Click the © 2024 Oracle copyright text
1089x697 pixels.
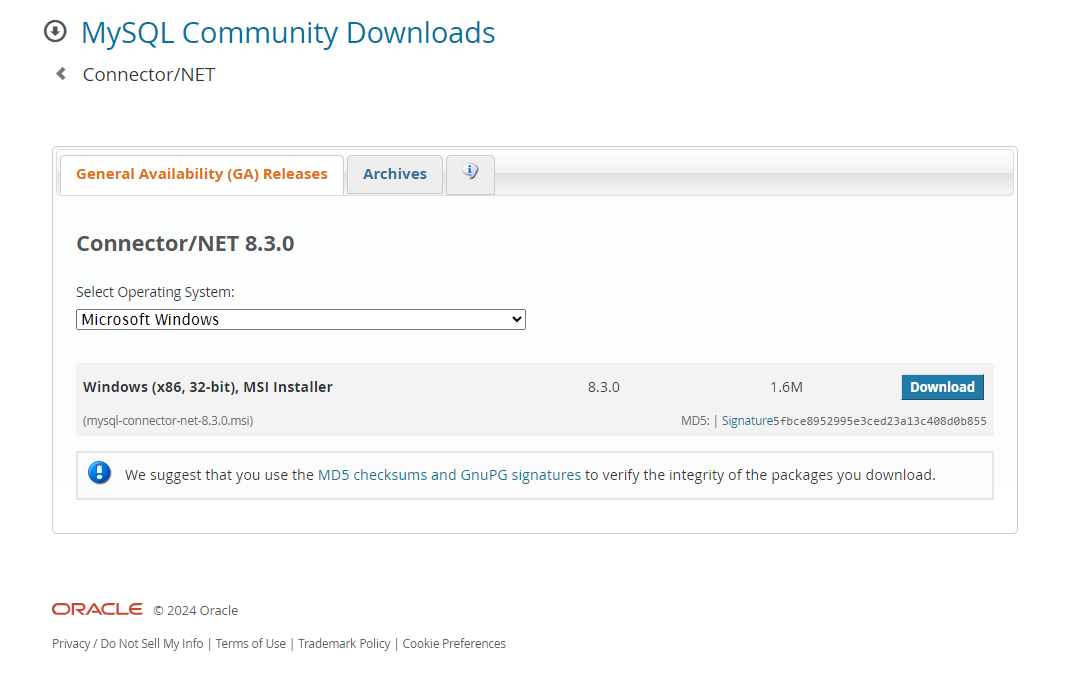pyautogui.click(x=196, y=610)
